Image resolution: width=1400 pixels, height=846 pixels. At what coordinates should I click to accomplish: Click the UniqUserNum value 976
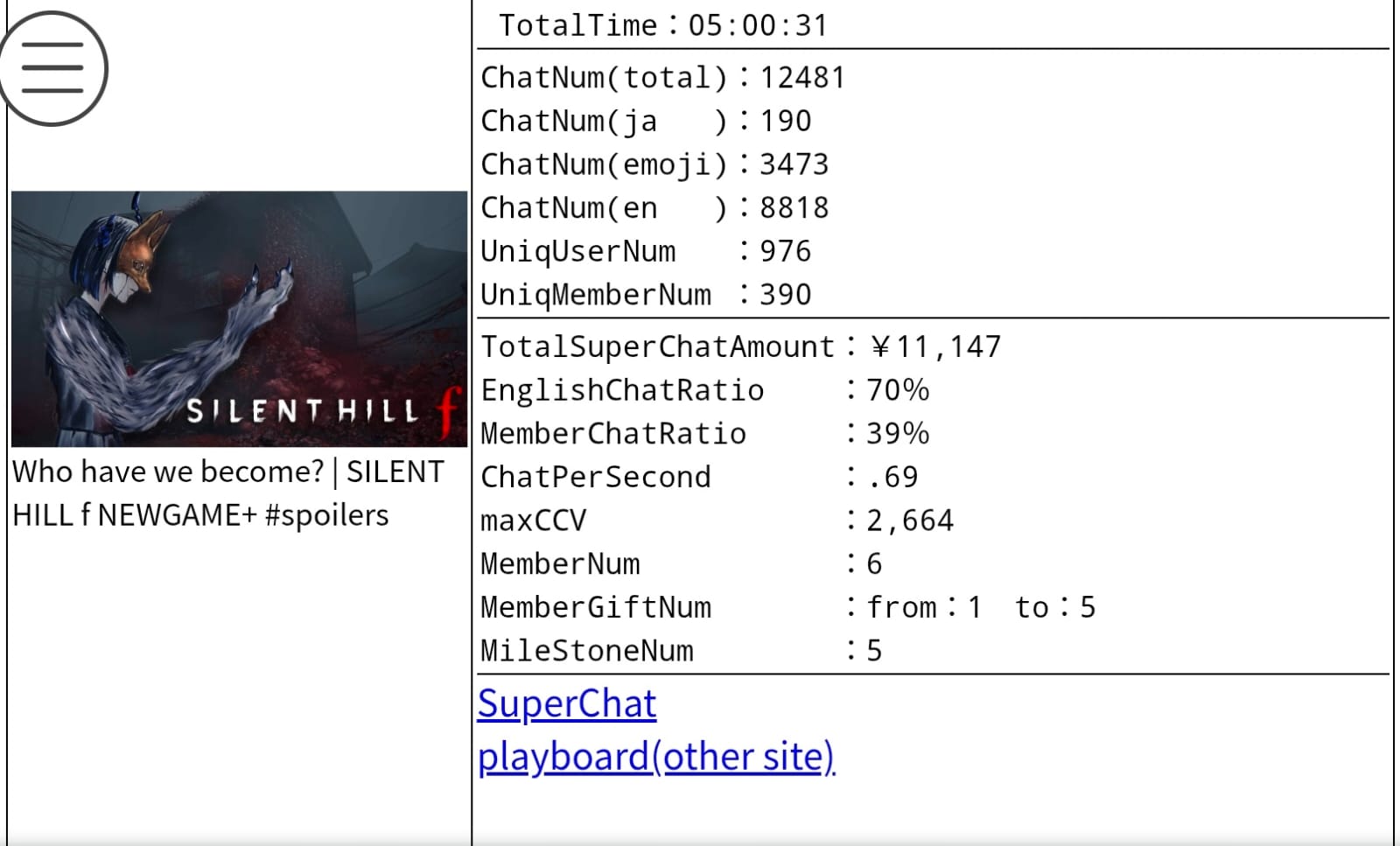coord(785,251)
